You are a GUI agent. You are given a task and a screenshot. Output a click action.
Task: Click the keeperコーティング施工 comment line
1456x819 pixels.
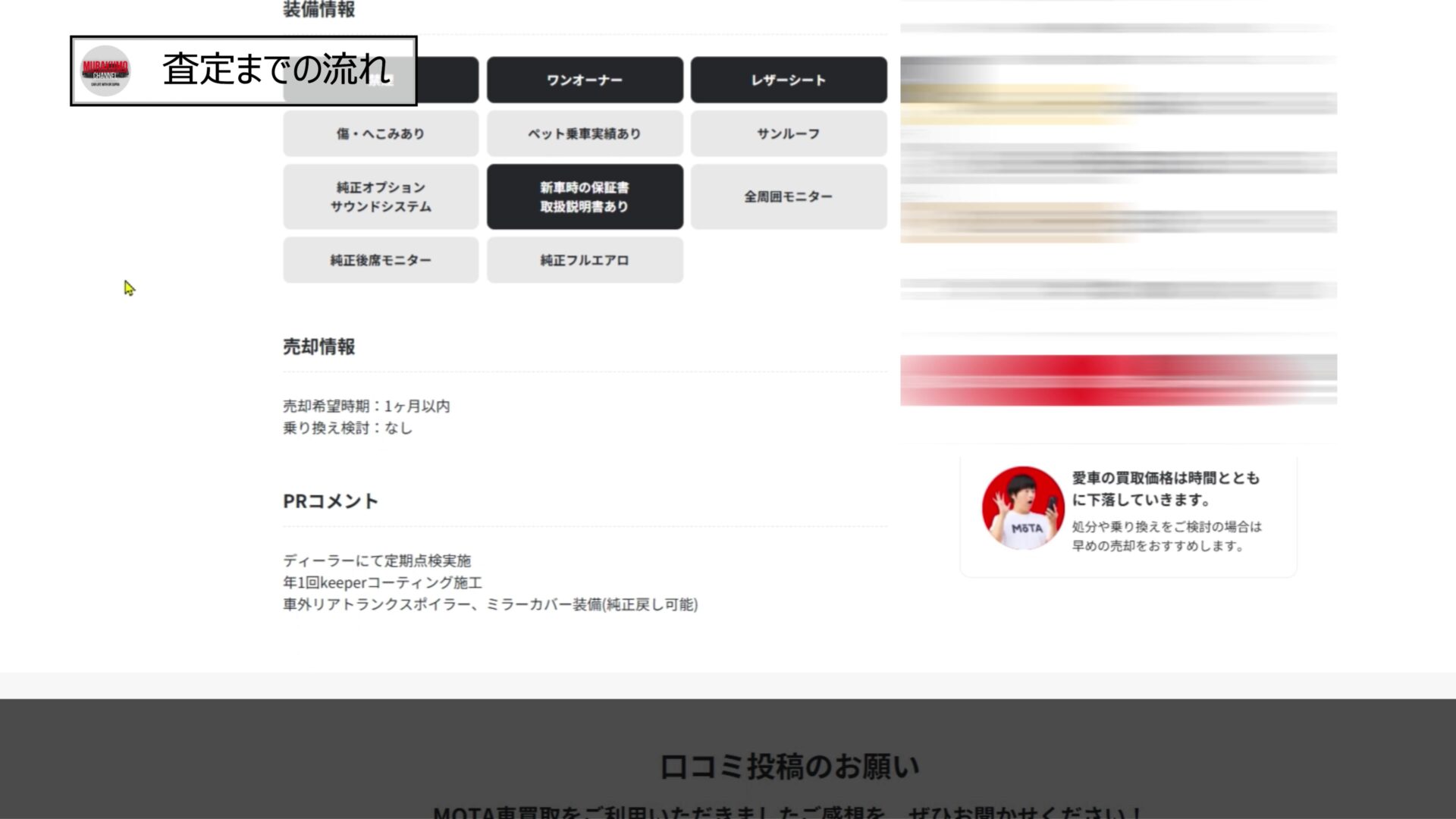[382, 582]
